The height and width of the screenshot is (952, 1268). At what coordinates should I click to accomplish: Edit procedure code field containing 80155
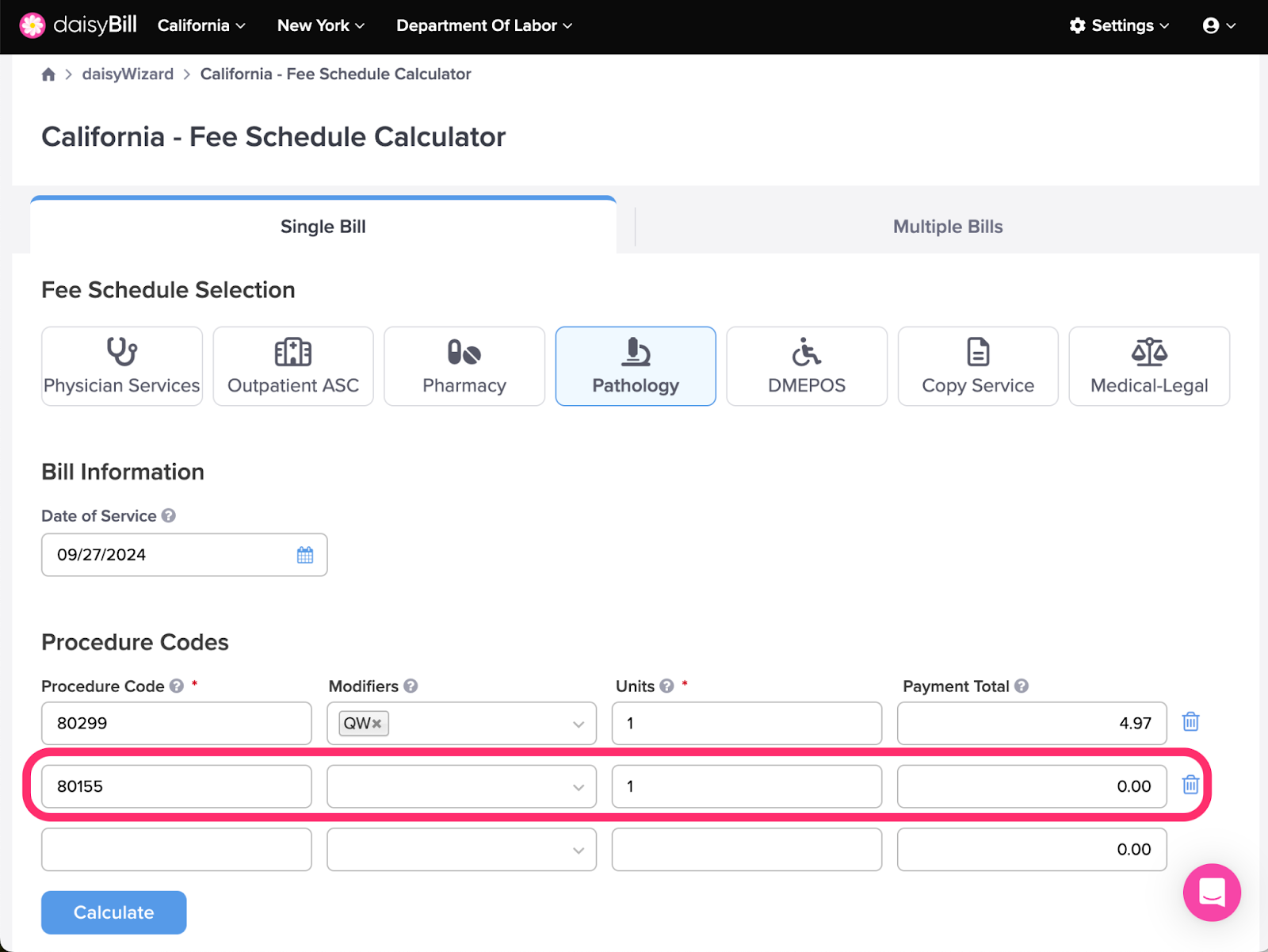click(x=177, y=786)
